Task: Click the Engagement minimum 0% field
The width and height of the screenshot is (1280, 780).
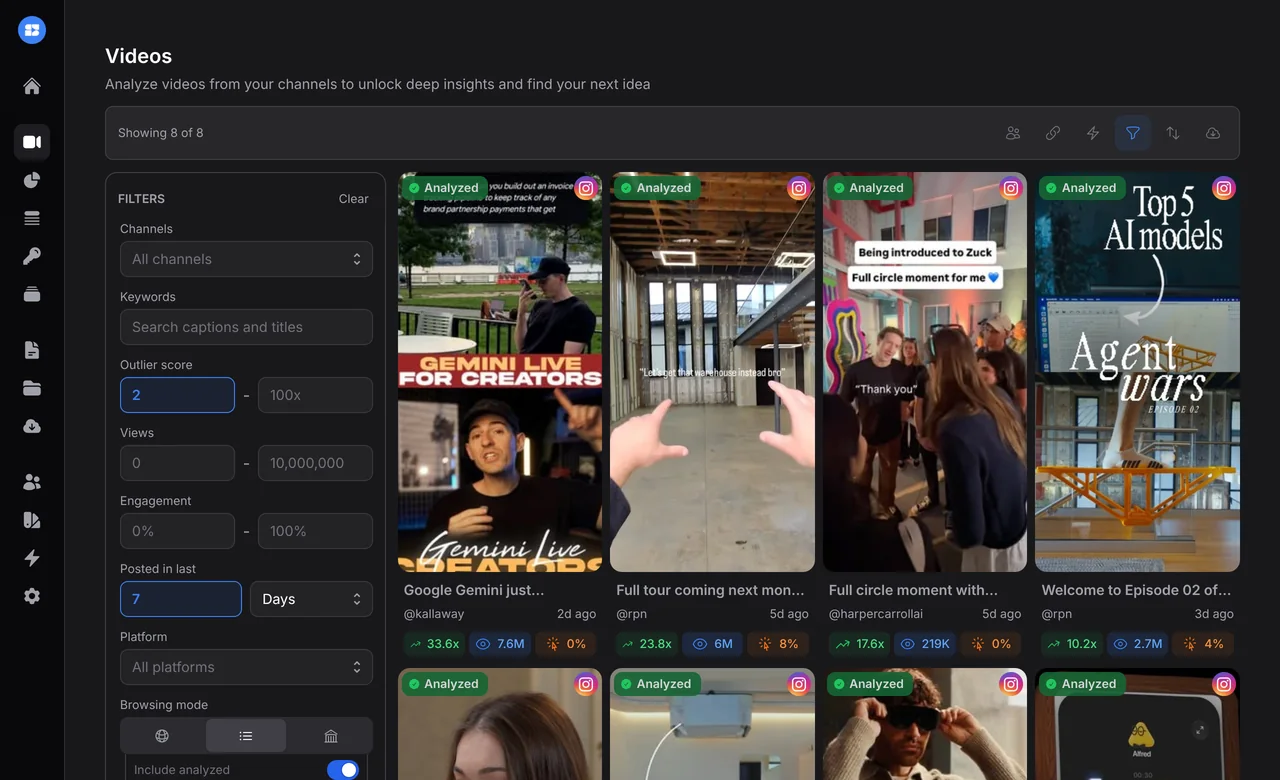Action: point(177,531)
